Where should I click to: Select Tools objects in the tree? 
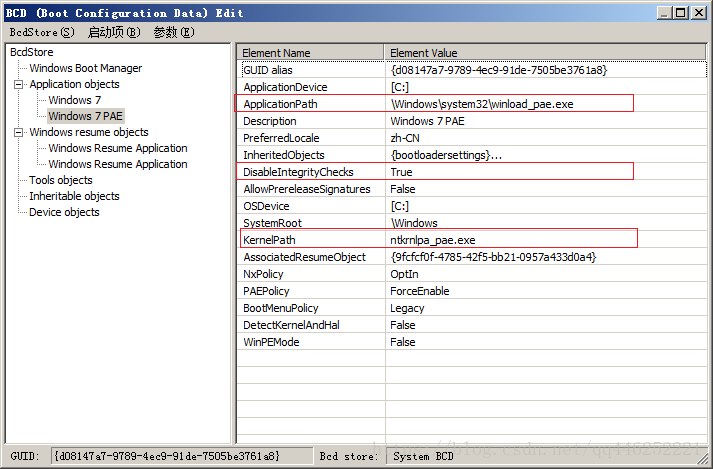[x=60, y=180]
